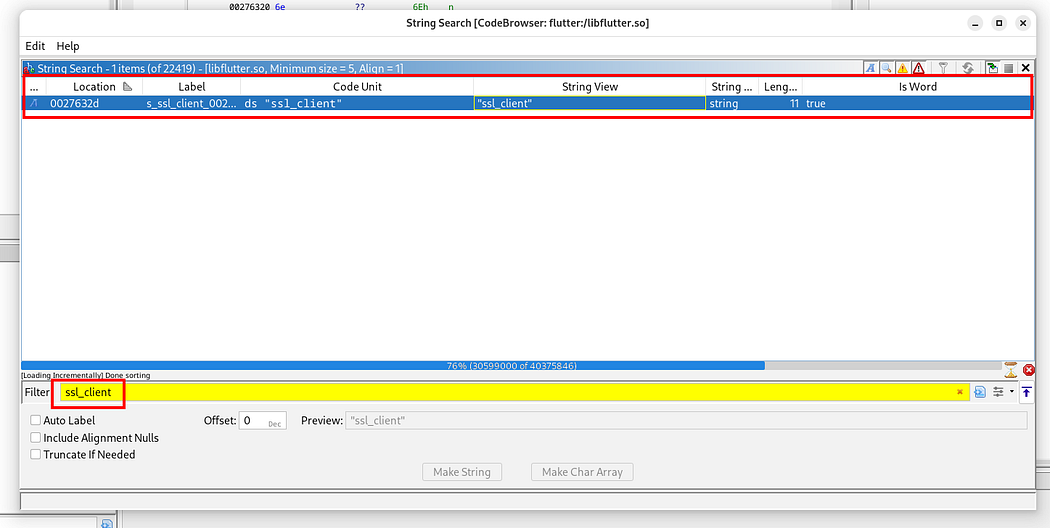
Task: Enable Include Alignment Nulls checkbox
Action: 35,438
